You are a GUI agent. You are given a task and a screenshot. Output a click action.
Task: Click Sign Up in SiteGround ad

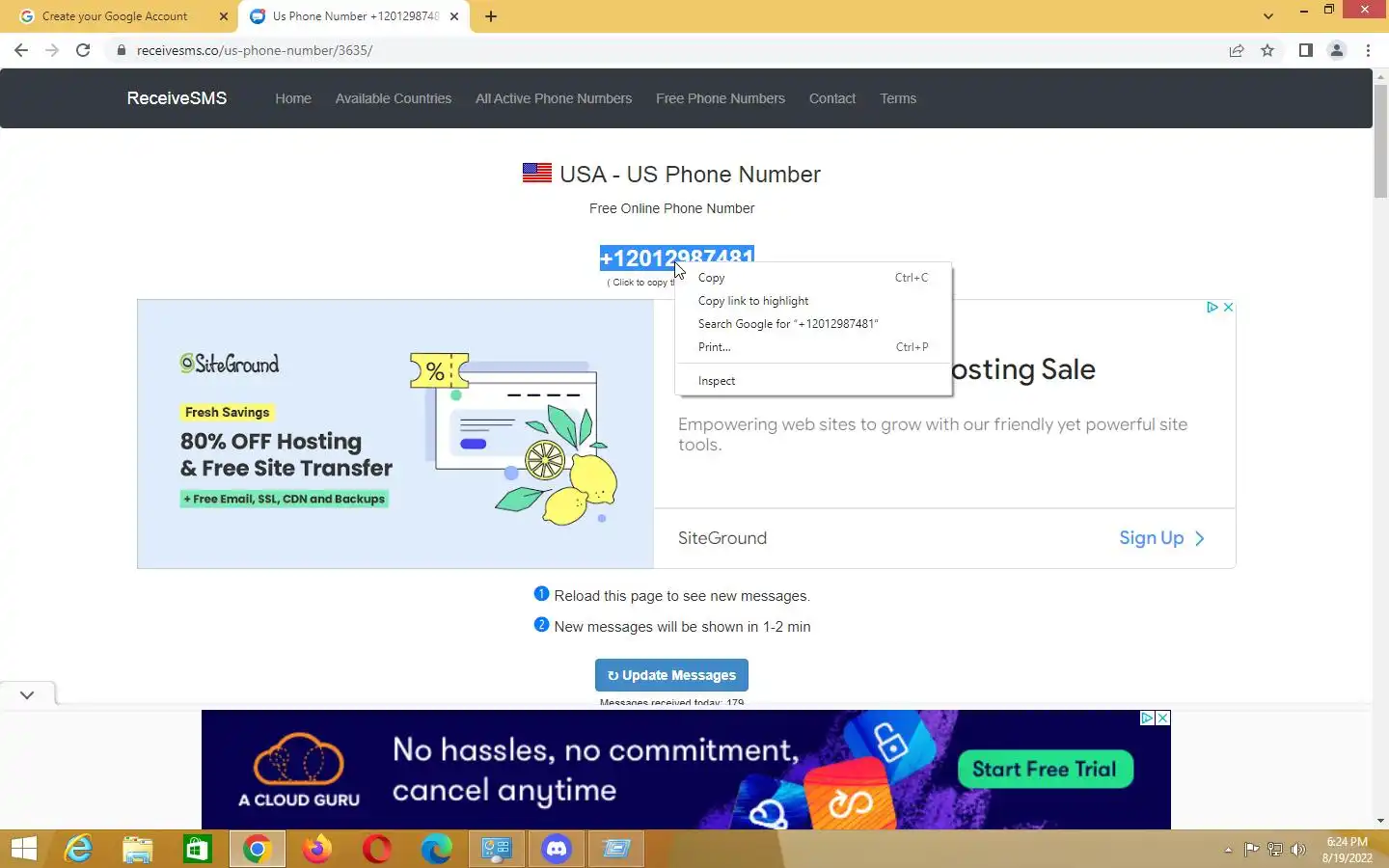click(x=1161, y=538)
